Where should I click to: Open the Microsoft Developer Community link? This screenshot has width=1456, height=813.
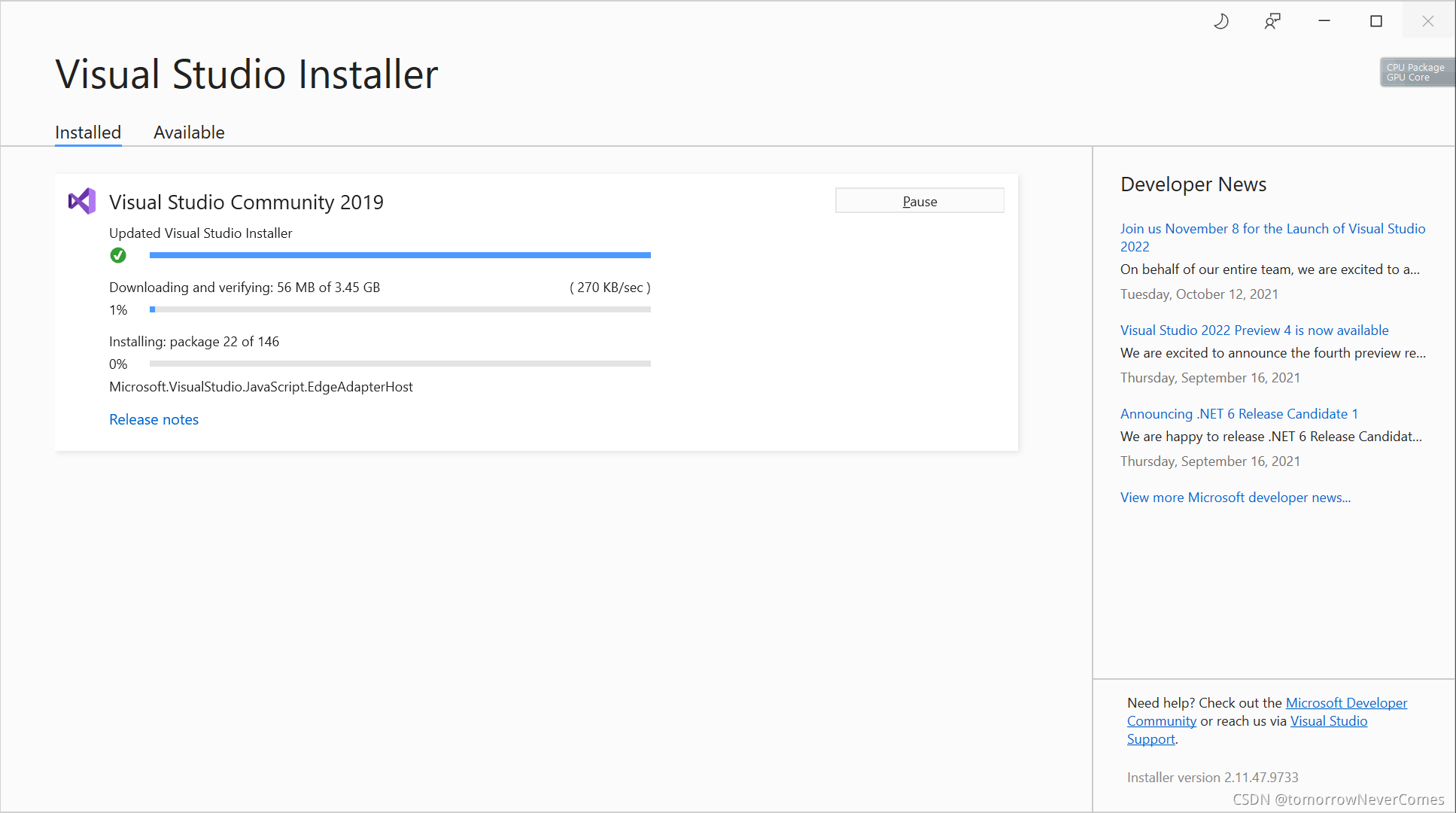(1345, 703)
